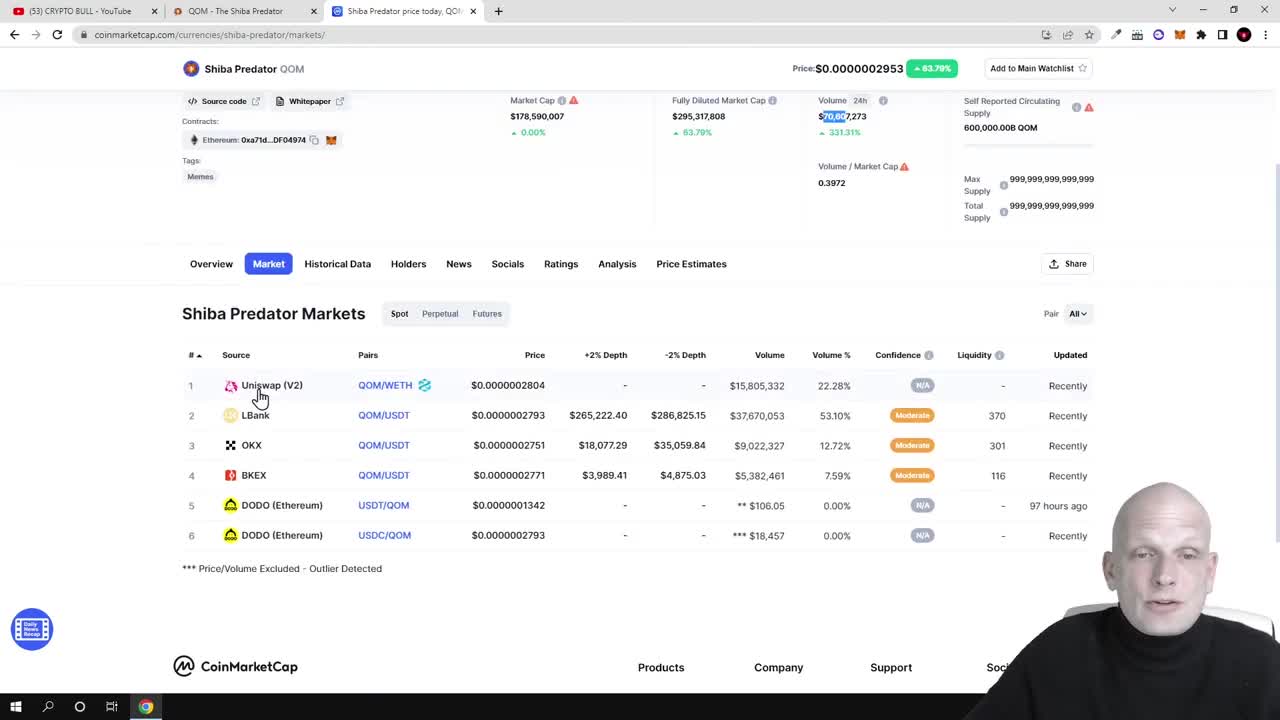Open the Chrome profile avatar
1280x720 pixels.
tap(1244, 35)
